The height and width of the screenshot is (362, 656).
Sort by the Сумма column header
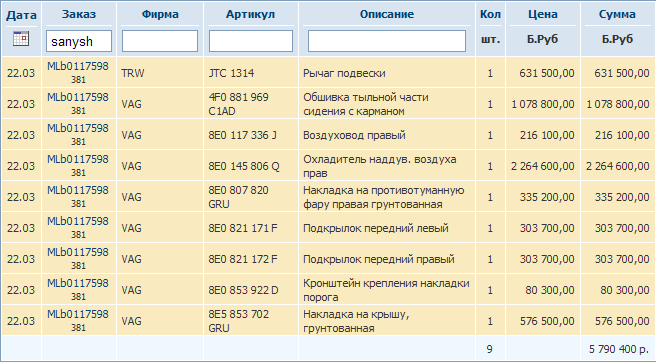click(x=617, y=14)
